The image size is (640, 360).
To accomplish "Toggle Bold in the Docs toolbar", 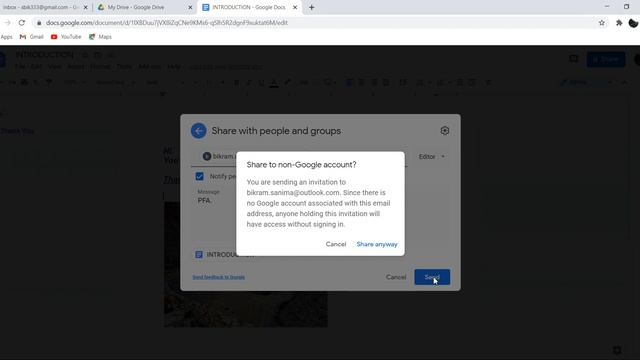I will tap(236, 83).
